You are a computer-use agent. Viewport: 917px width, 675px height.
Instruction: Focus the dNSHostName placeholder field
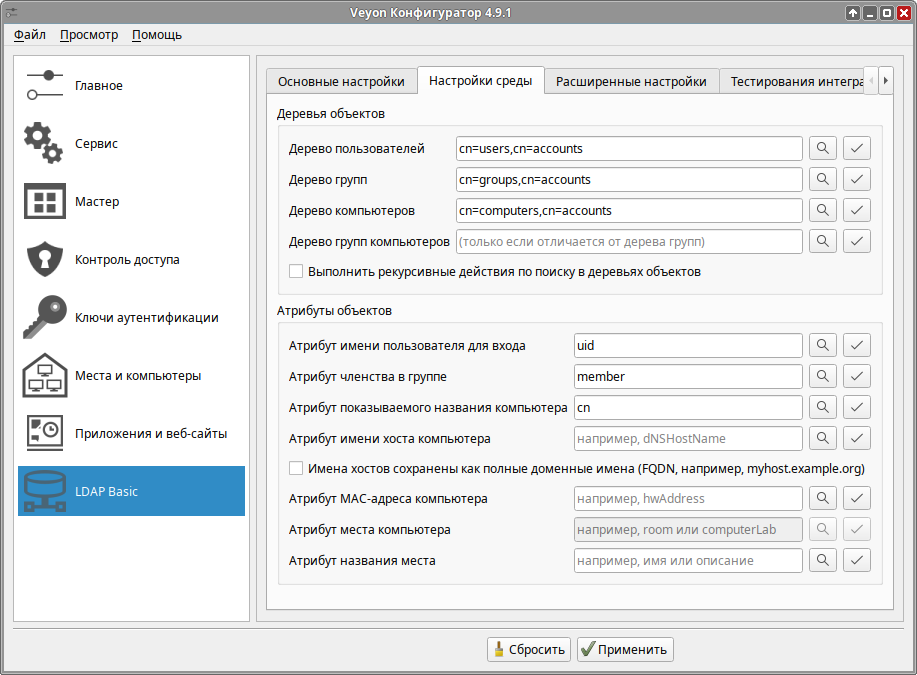688,439
